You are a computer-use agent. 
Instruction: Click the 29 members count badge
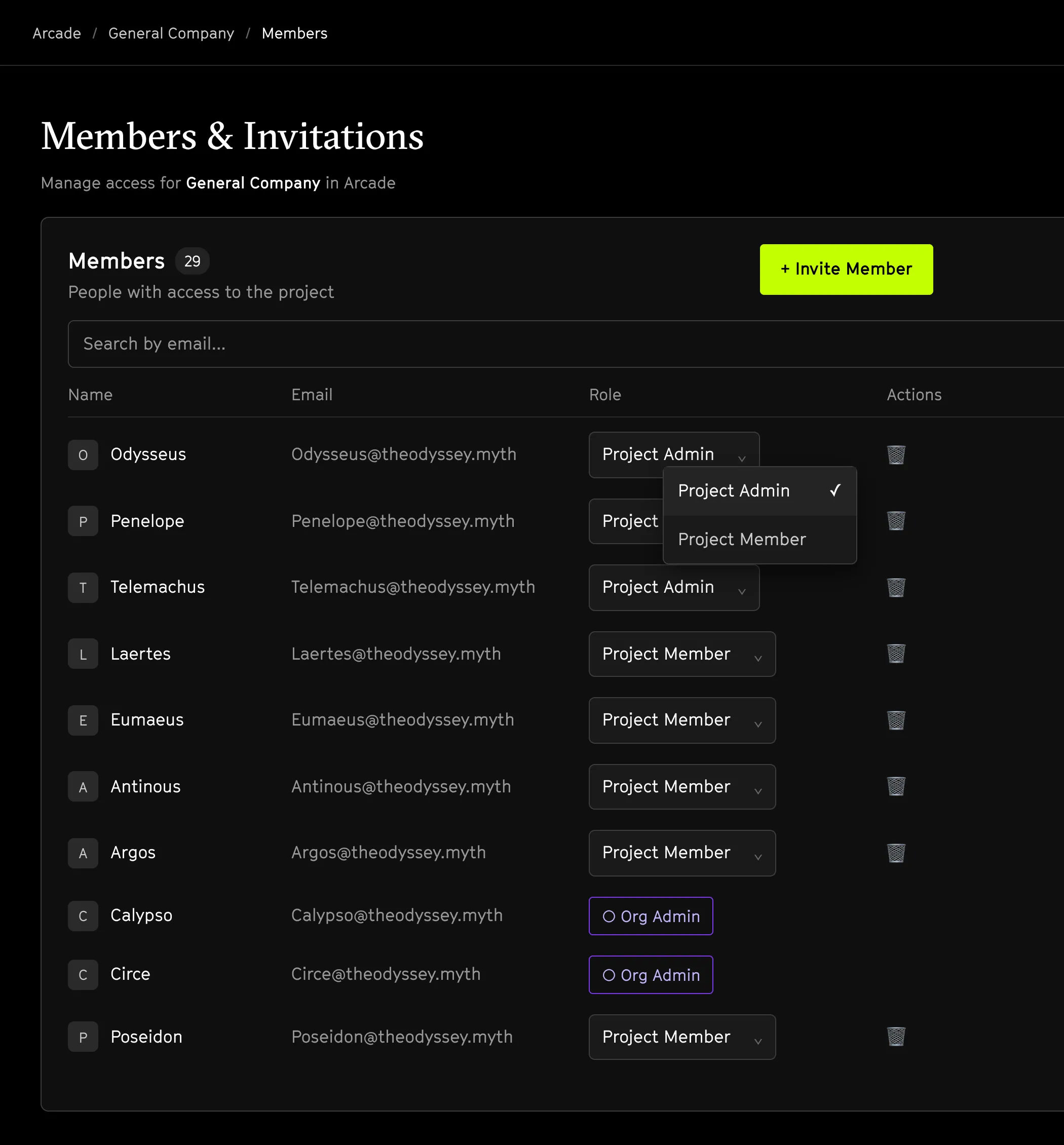(193, 261)
